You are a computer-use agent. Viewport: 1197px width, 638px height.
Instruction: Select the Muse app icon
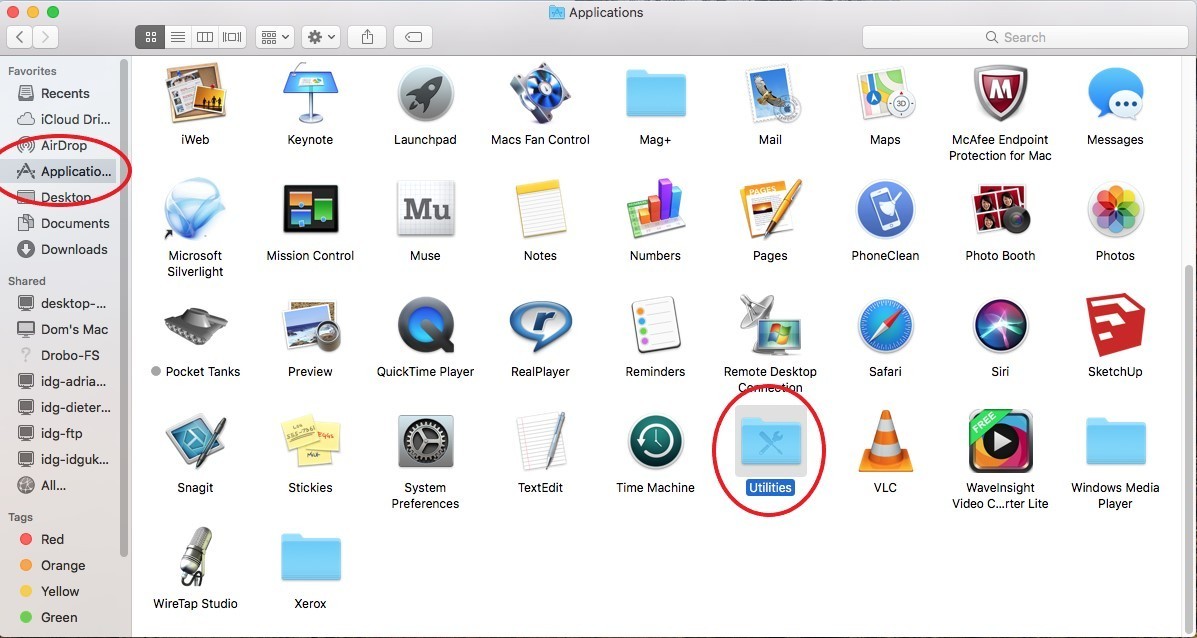(425, 208)
